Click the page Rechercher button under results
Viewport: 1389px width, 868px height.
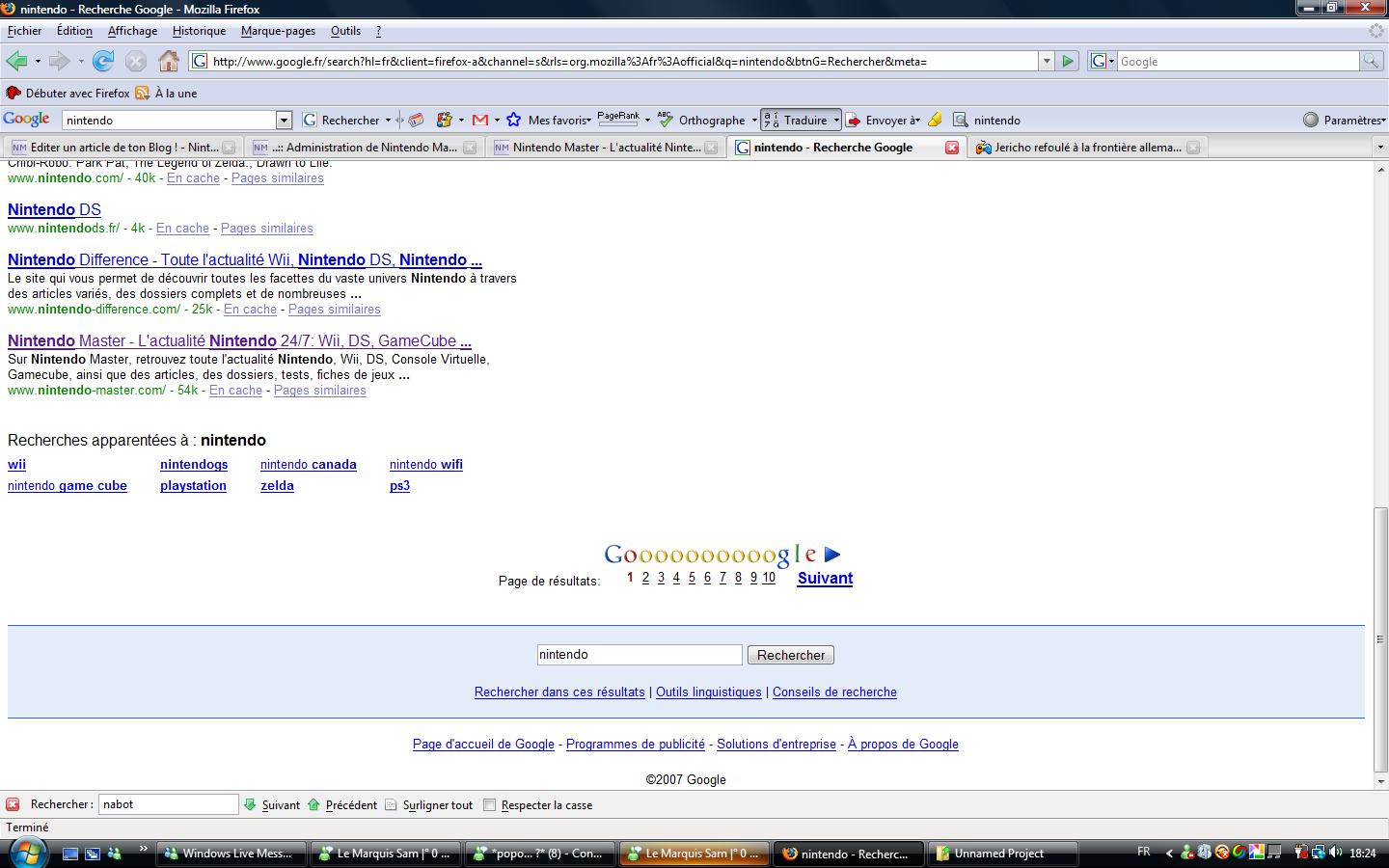pyautogui.click(x=791, y=655)
